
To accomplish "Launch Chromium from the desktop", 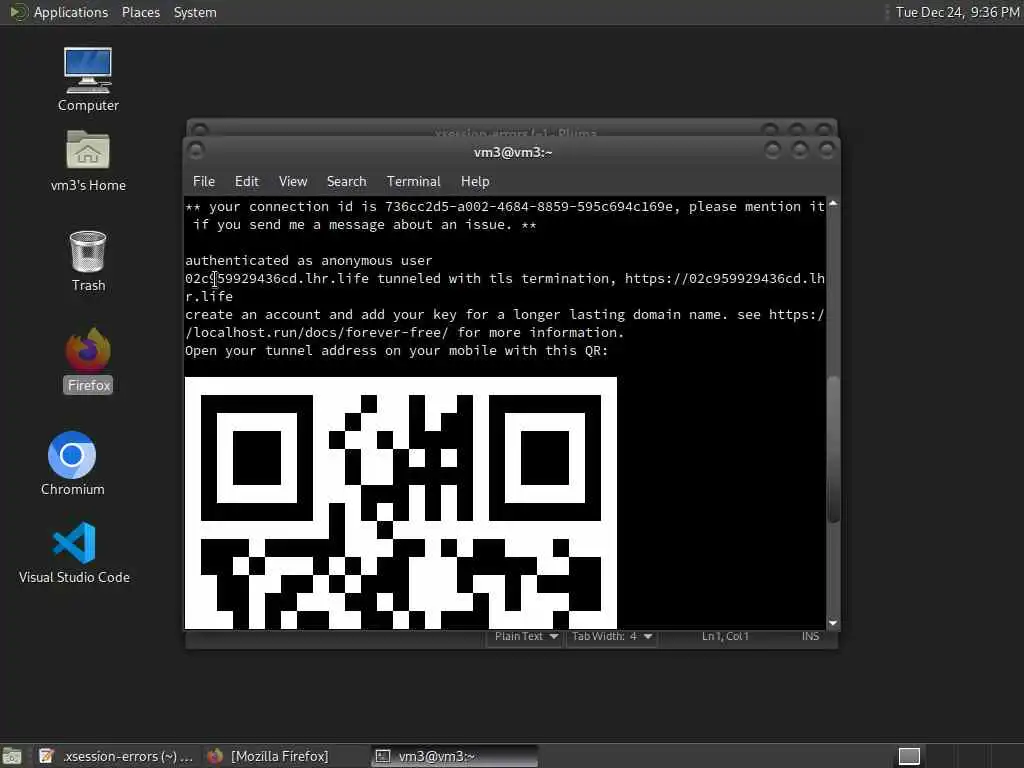I will coord(72,463).
